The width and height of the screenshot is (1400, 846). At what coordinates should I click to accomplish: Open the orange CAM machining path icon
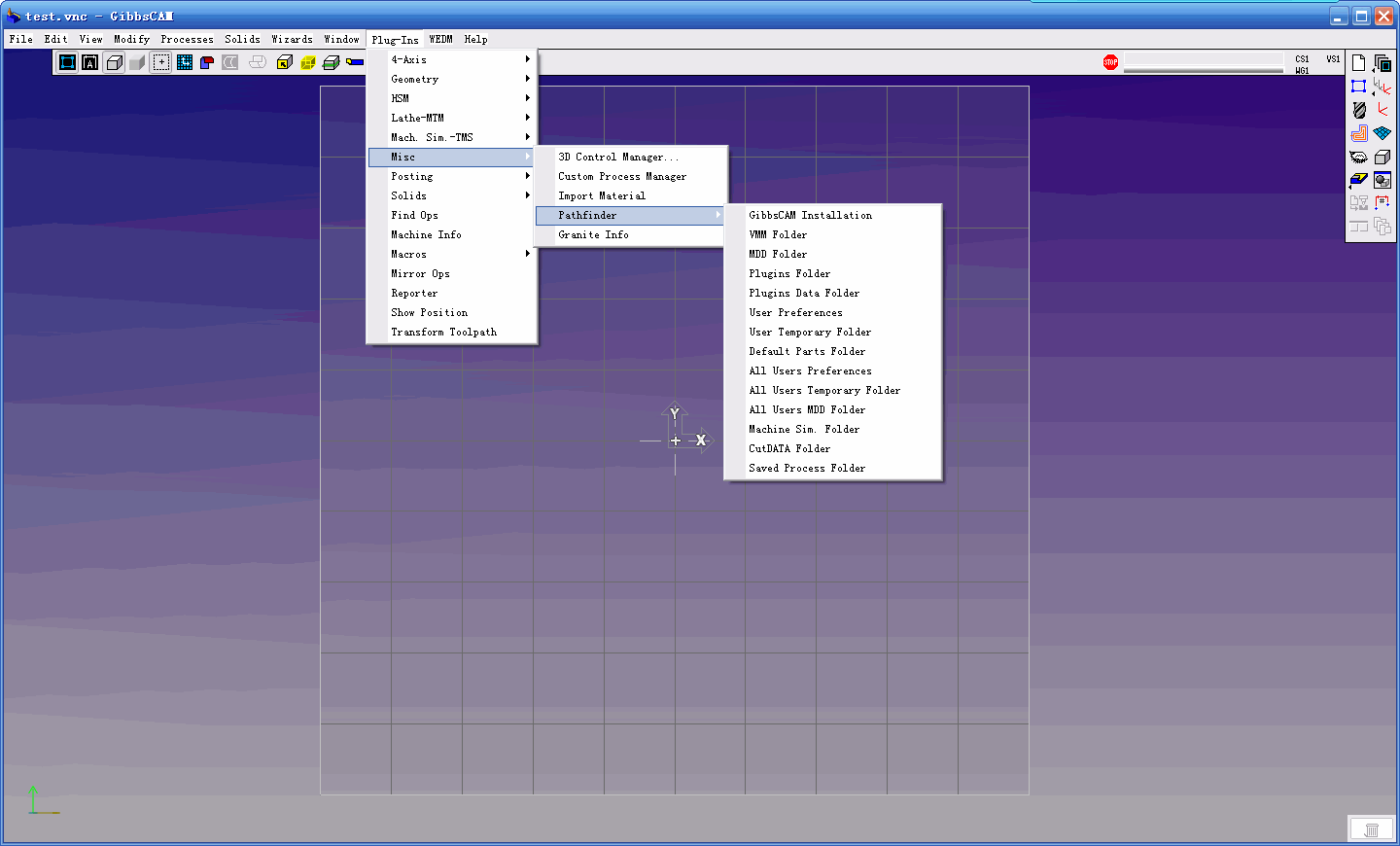pyautogui.click(x=1359, y=133)
